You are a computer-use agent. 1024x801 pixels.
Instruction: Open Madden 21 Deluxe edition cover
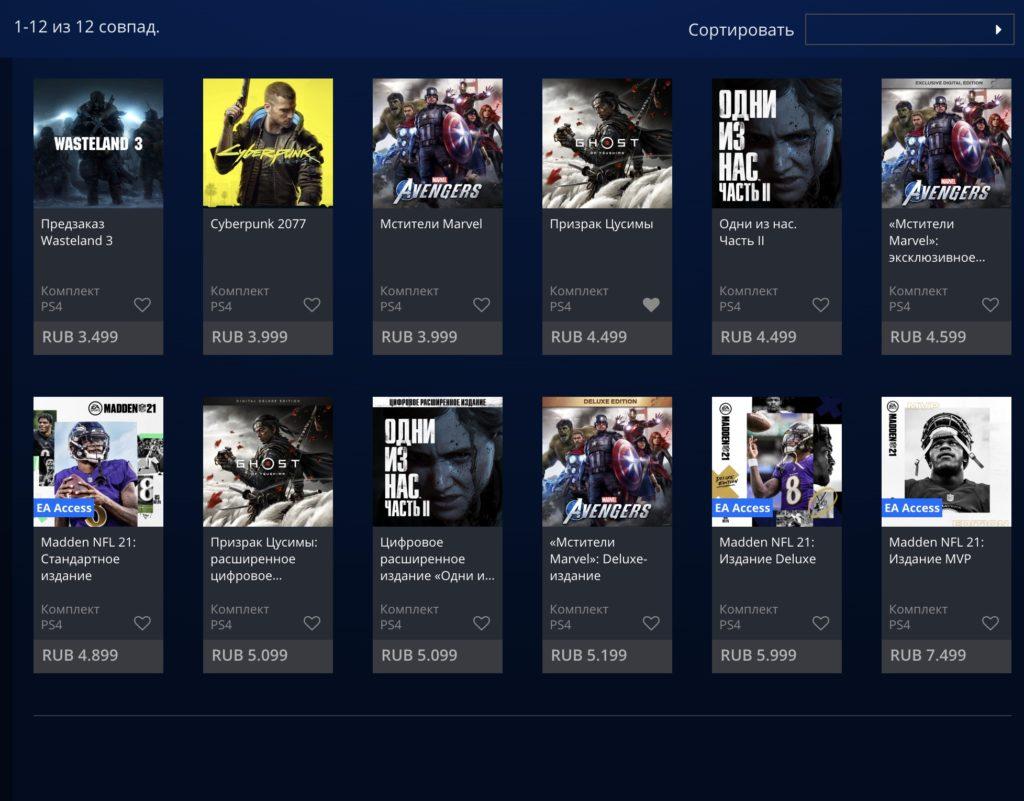(x=776, y=462)
